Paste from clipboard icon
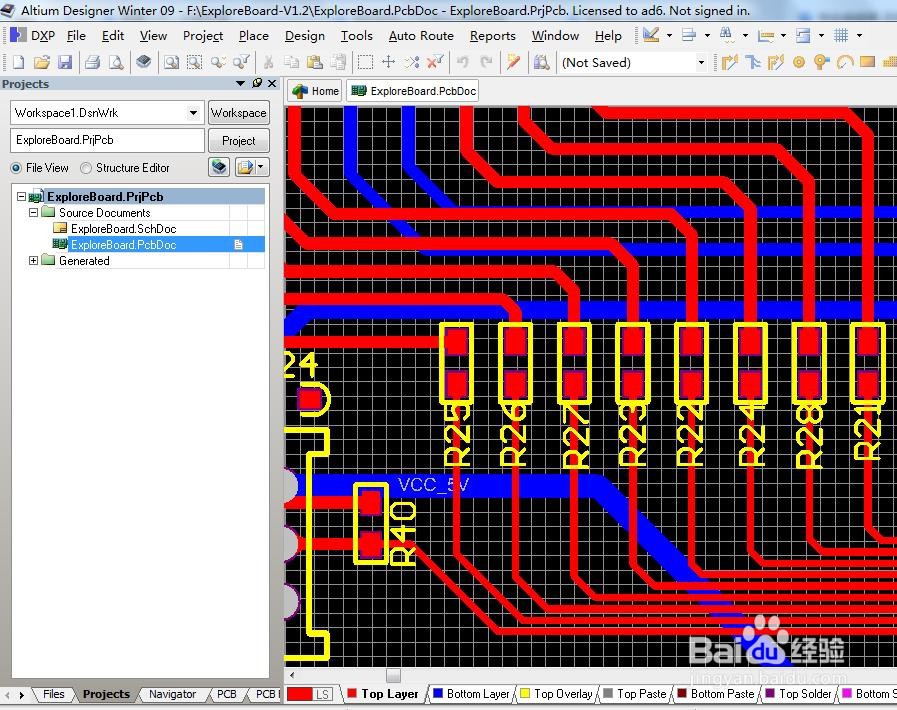This screenshot has width=897, height=710. click(x=315, y=62)
